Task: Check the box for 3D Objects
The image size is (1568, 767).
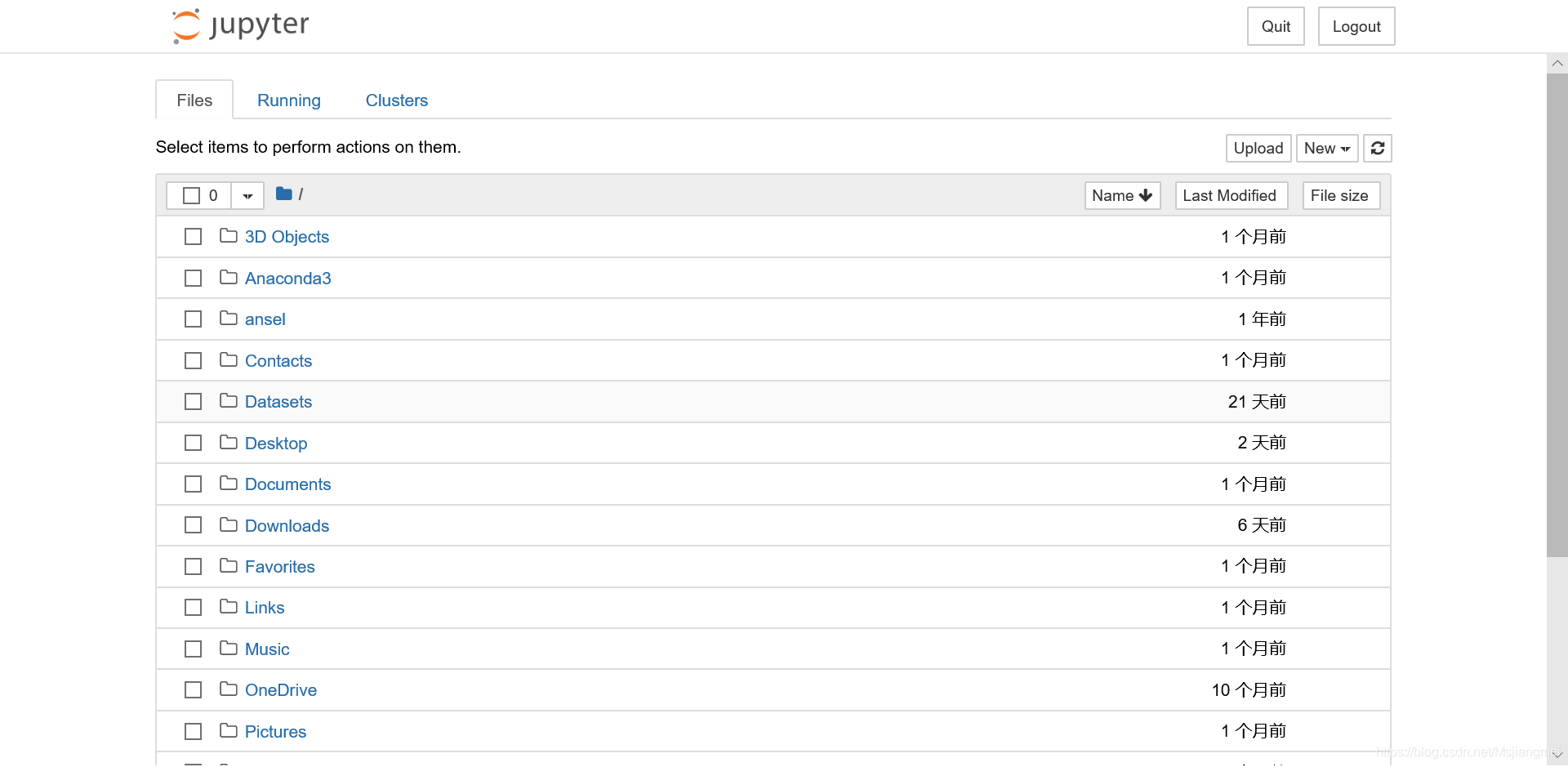Action: 193,237
